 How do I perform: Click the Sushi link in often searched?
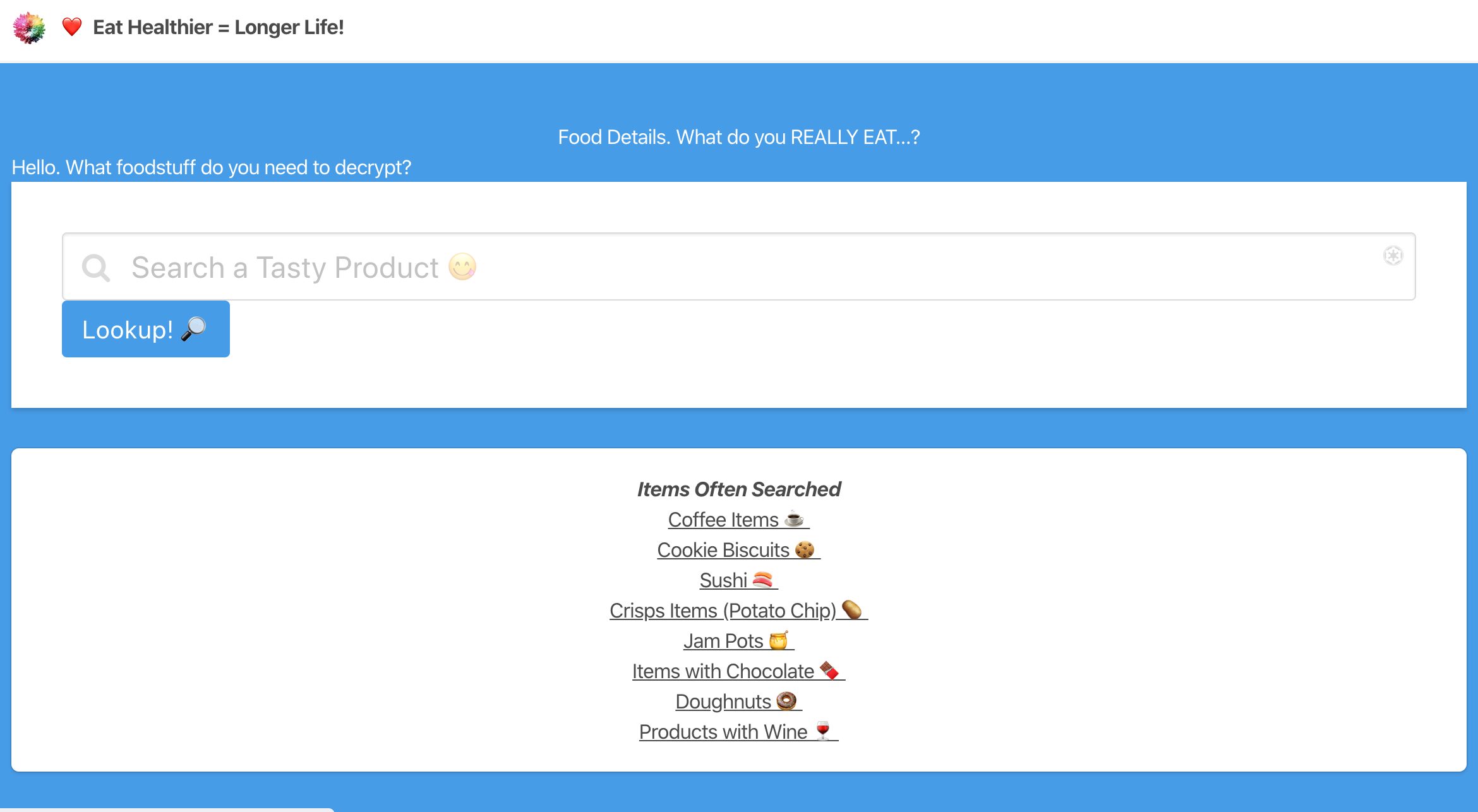(739, 579)
